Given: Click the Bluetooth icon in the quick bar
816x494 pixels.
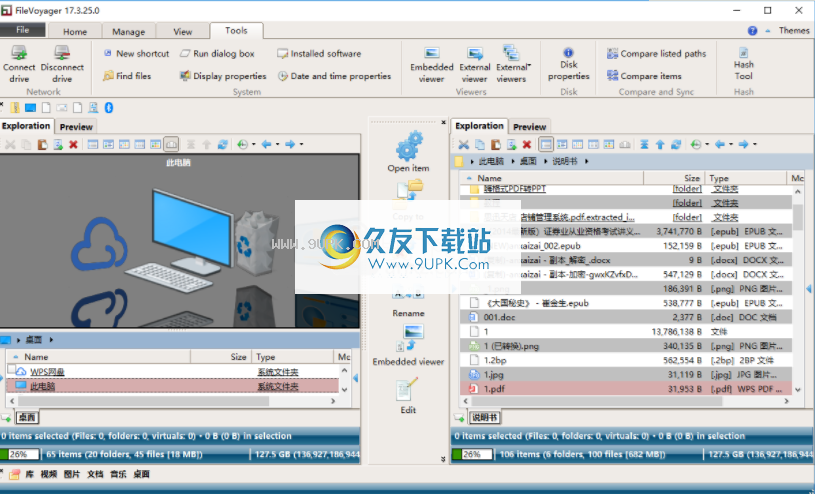Looking at the screenshot, I should point(109,108).
